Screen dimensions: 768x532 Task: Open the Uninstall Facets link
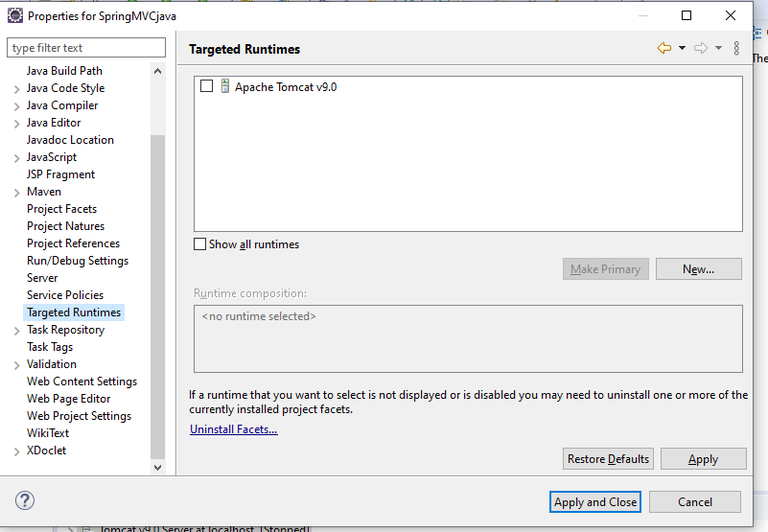234,429
